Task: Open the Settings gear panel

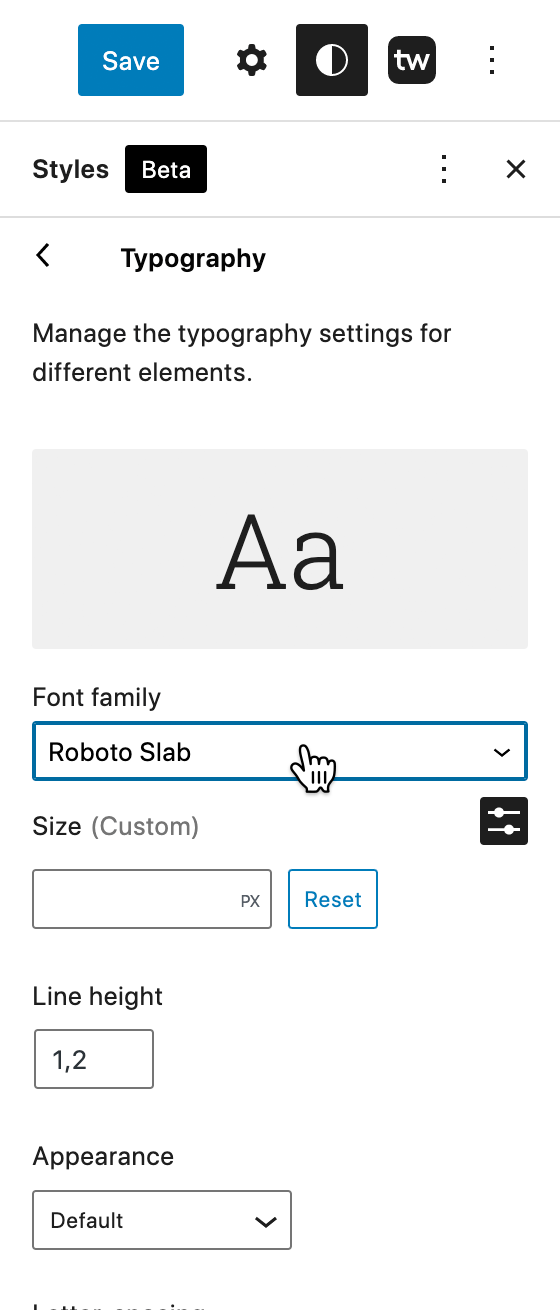Action: click(252, 60)
